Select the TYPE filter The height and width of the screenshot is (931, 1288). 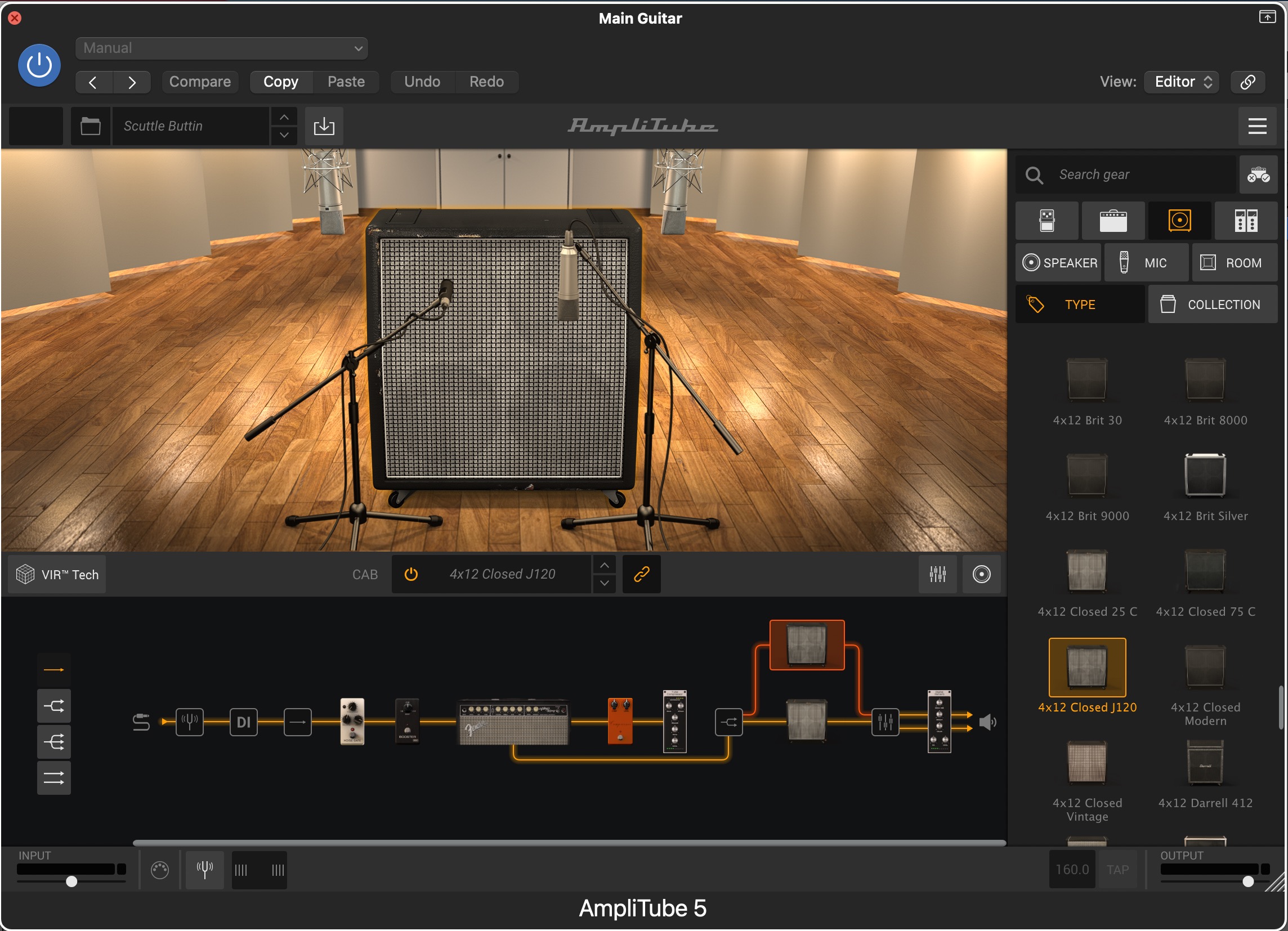coord(1080,305)
